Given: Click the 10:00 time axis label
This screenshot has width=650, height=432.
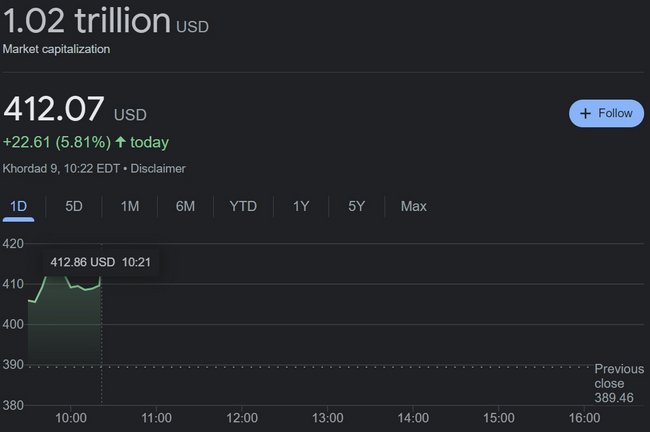Looking at the screenshot, I should pyautogui.click(x=71, y=418).
